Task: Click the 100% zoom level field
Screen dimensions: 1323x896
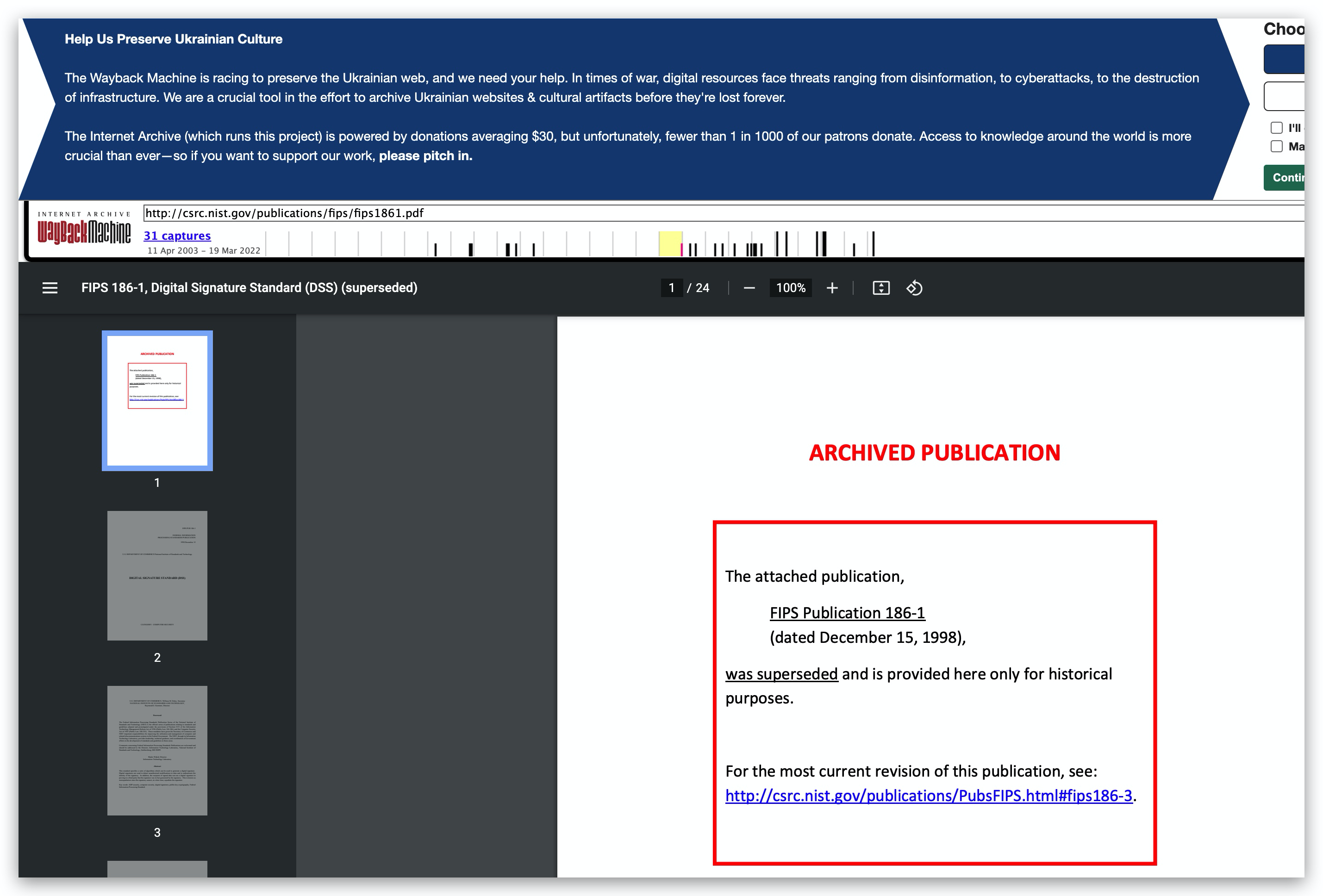Action: pyautogui.click(x=790, y=288)
